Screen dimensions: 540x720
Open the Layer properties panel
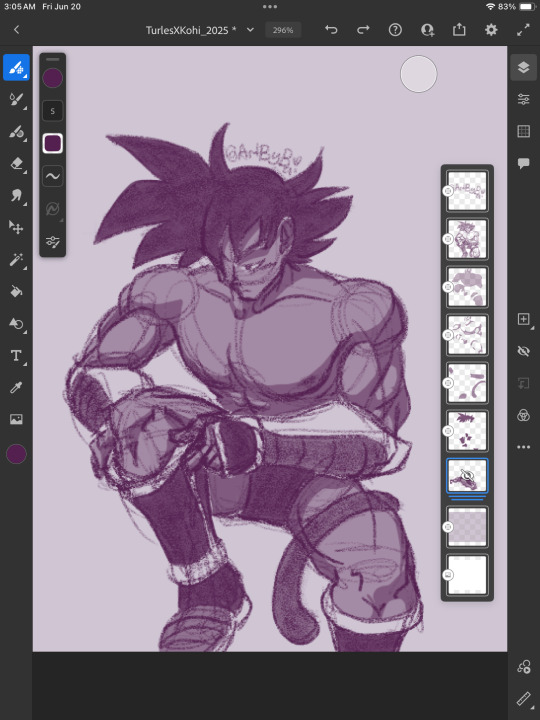[x=523, y=99]
